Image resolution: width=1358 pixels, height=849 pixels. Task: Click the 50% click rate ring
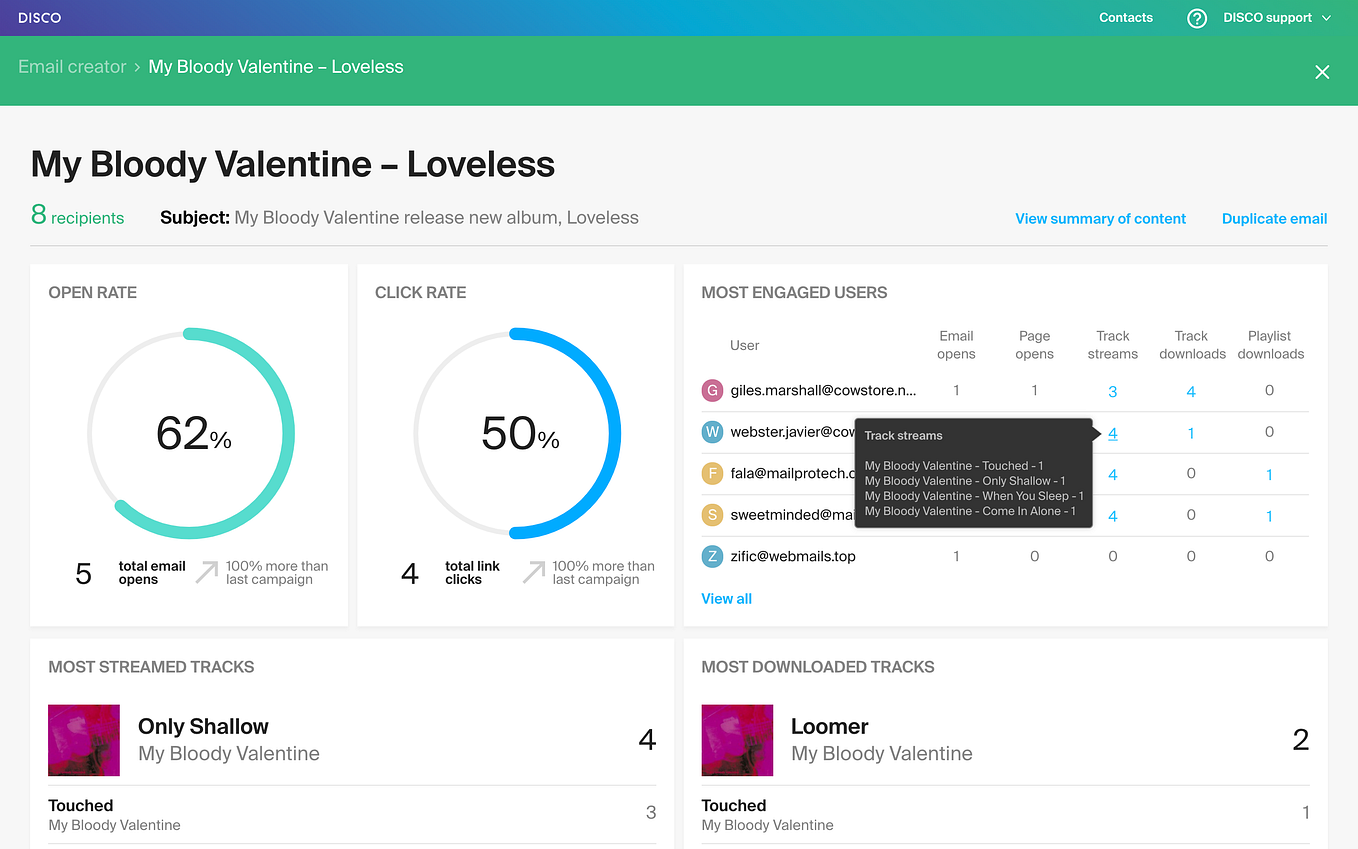(517, 432)
